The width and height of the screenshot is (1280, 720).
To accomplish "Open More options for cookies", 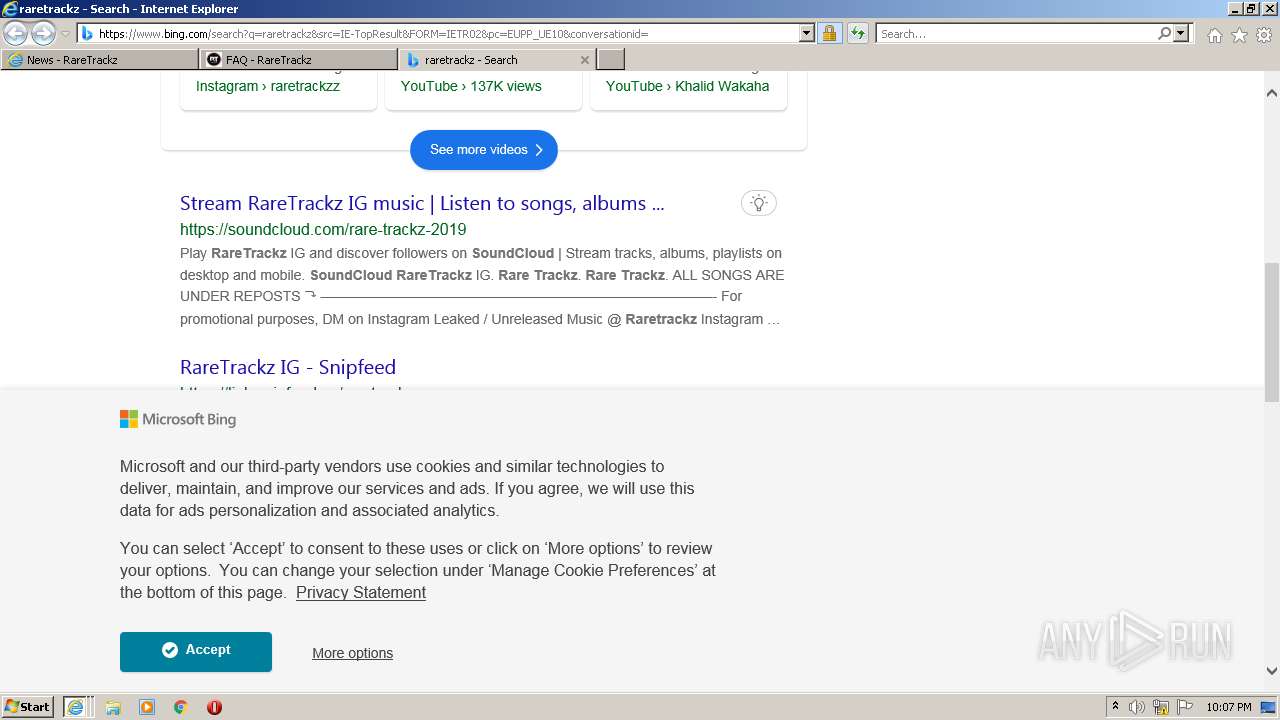I will 352,653.
